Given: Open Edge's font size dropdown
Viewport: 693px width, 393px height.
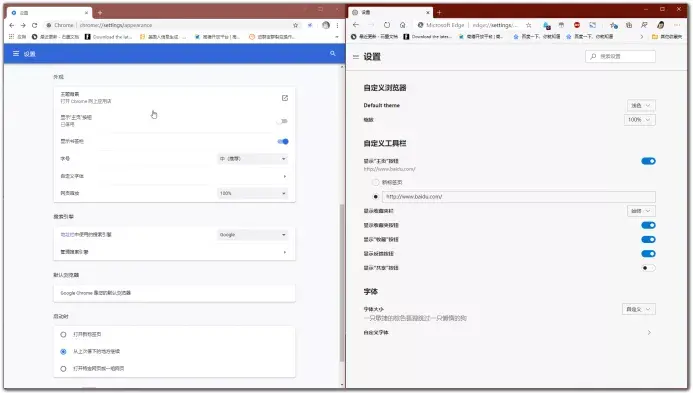Looking at the screenshot, I should 638,309.
